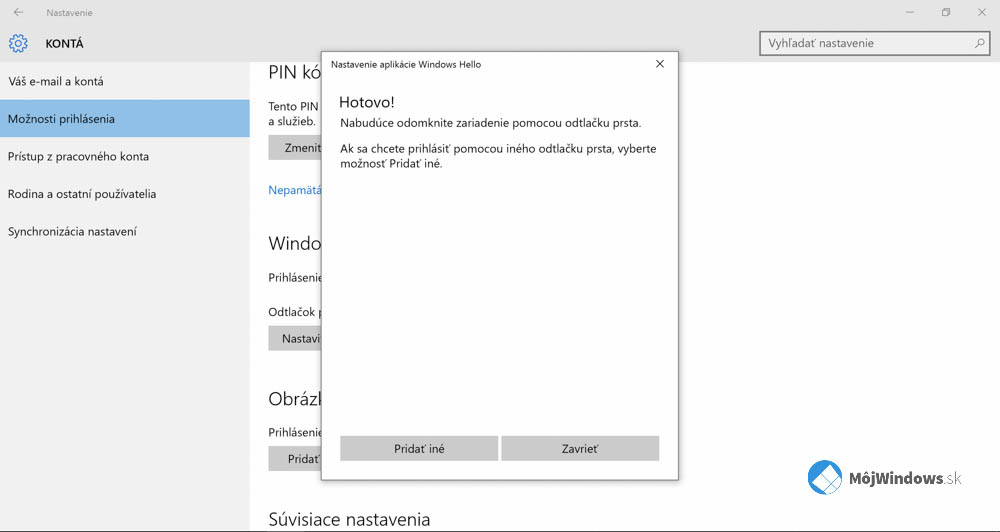Open Synchronizácia nastavení page

[x=125, y=232]
